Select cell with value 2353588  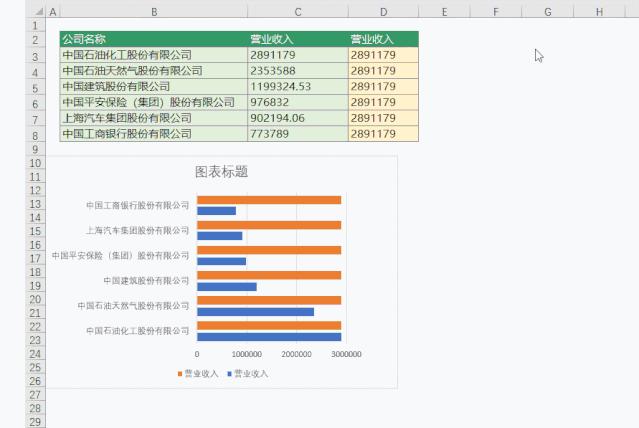[x=298, y=71]
